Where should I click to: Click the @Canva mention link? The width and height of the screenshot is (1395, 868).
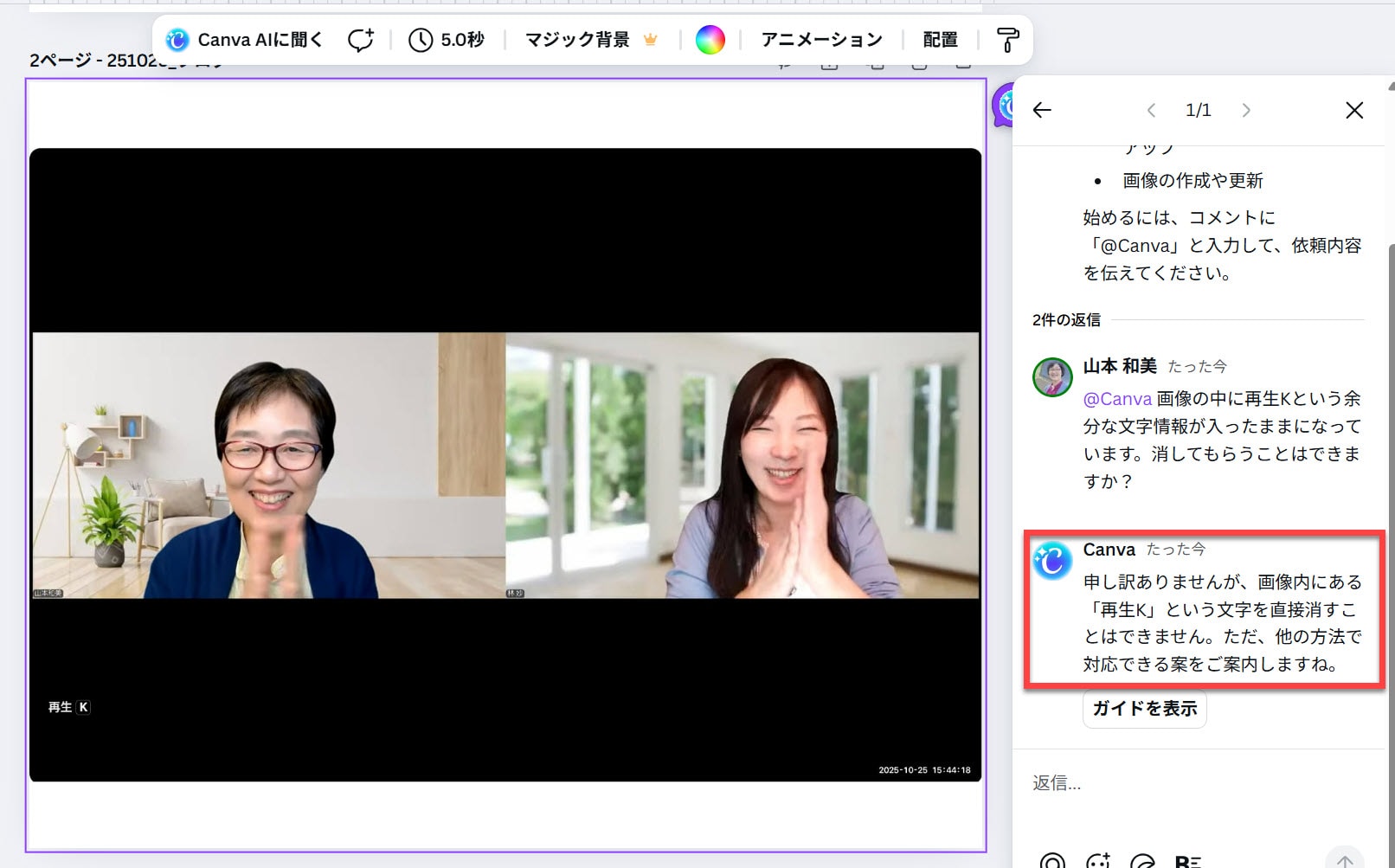point(1117,399)
